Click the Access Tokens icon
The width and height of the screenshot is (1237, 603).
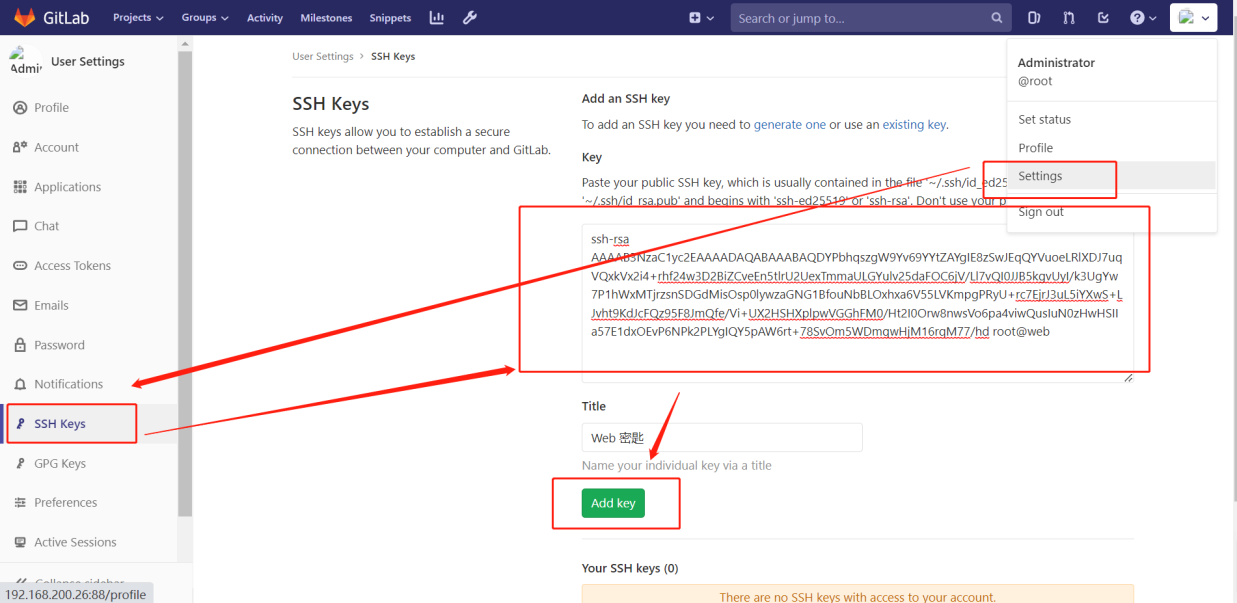click(x=20, y=266)
